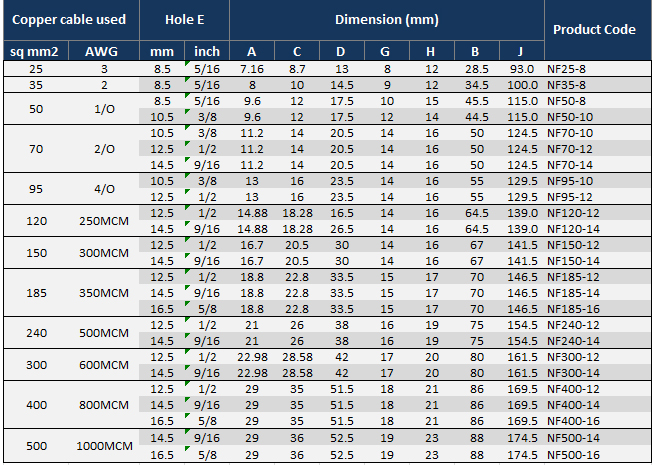
Task: Select product code NF240-14
Action: click(573, 341)
